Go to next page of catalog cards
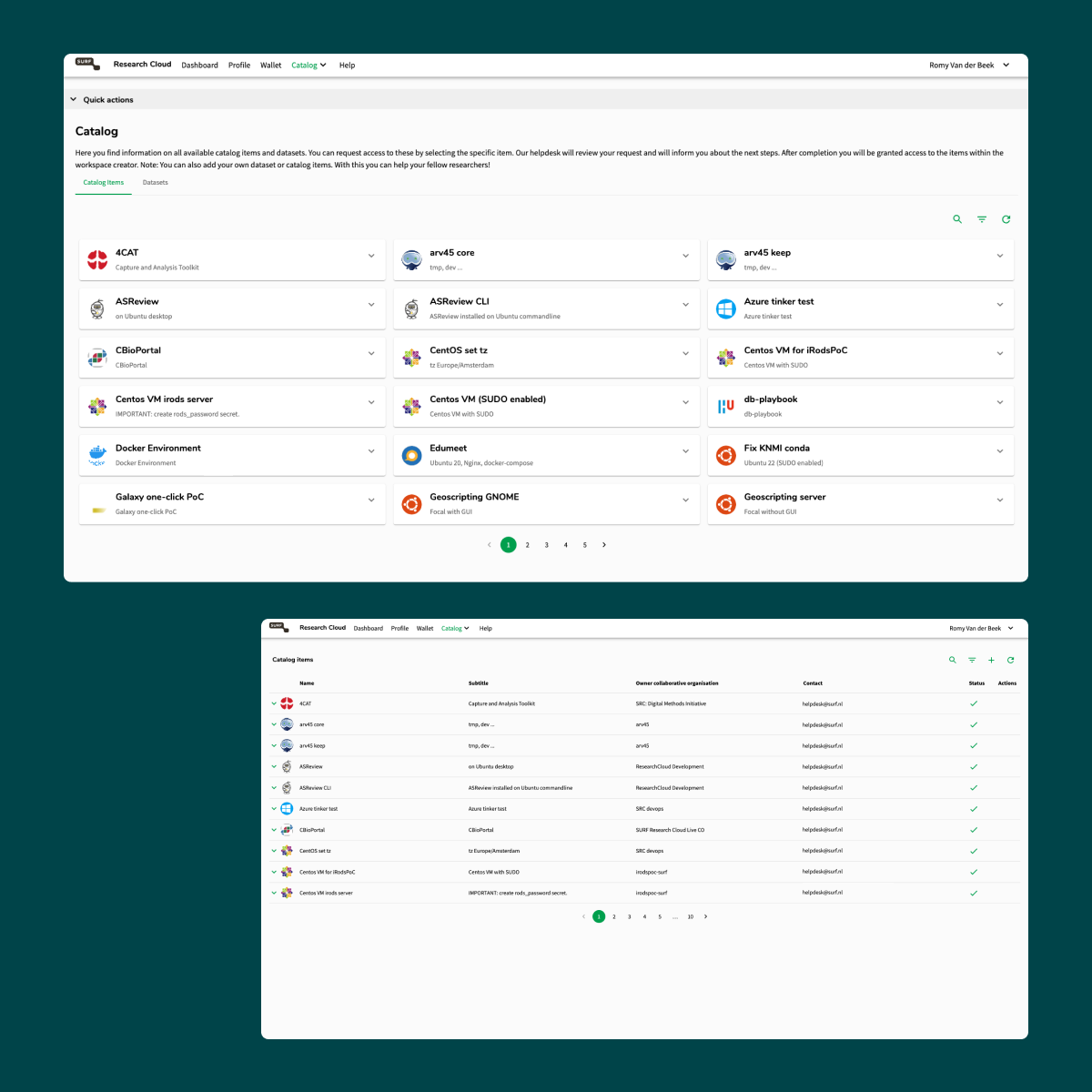The height and width of the screenshot is (1092, 1092). 604,545
